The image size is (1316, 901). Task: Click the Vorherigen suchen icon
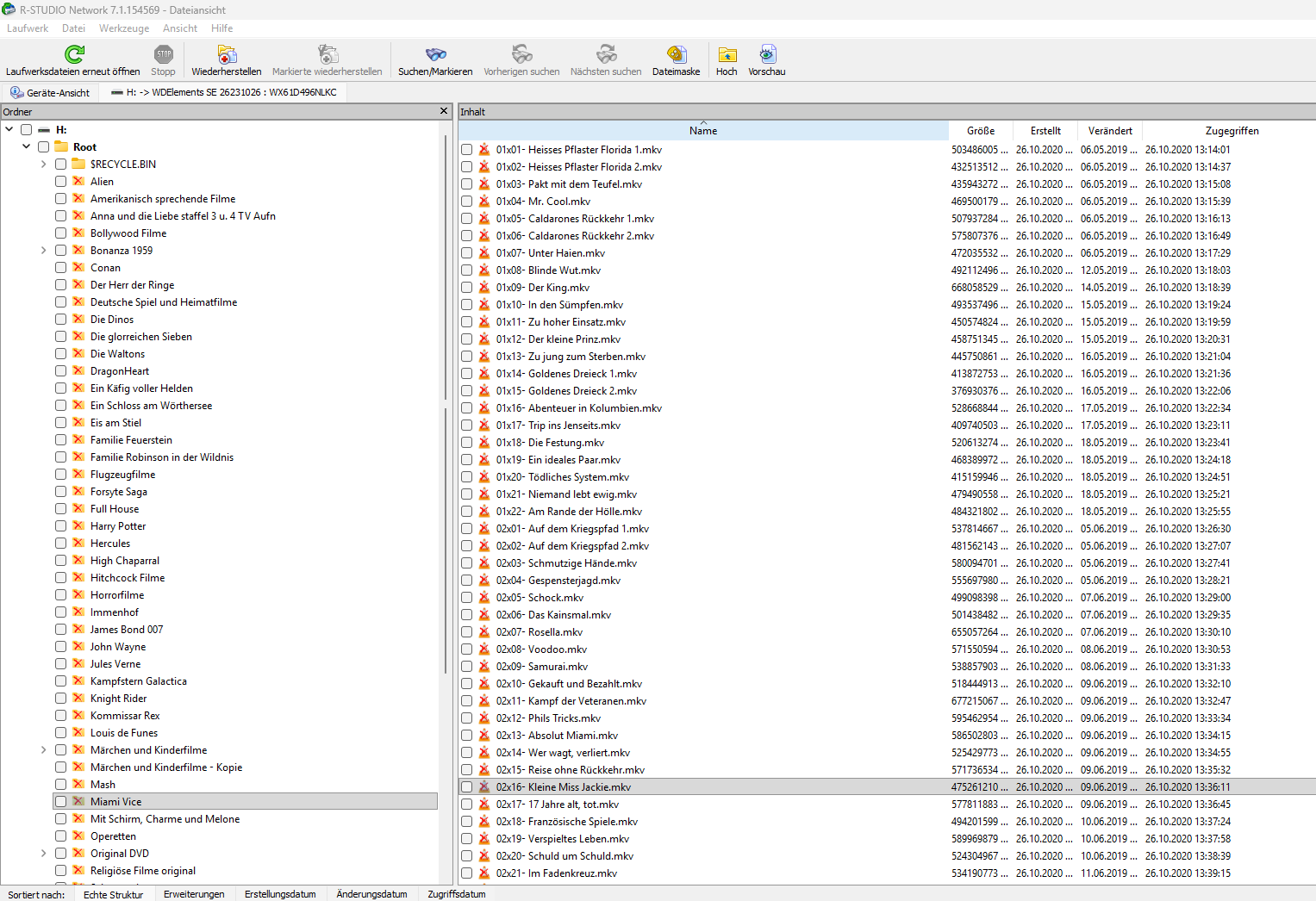[521, 54]
